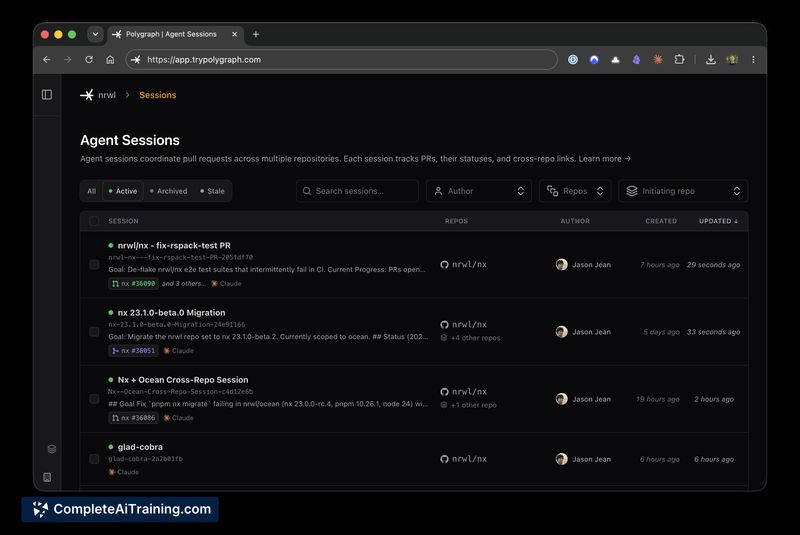Click the AUTHOR column header
The height and width of the screenshot is (535, 800).
575,221
